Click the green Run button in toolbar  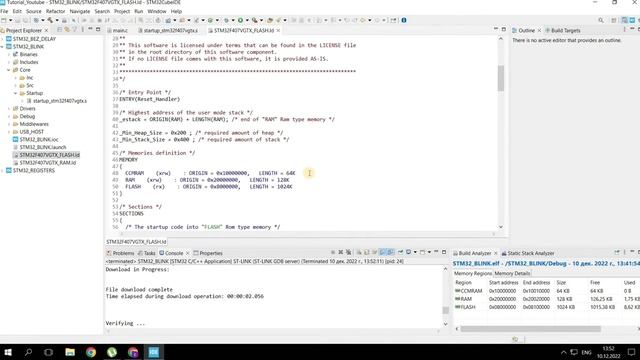click(240, 20)
